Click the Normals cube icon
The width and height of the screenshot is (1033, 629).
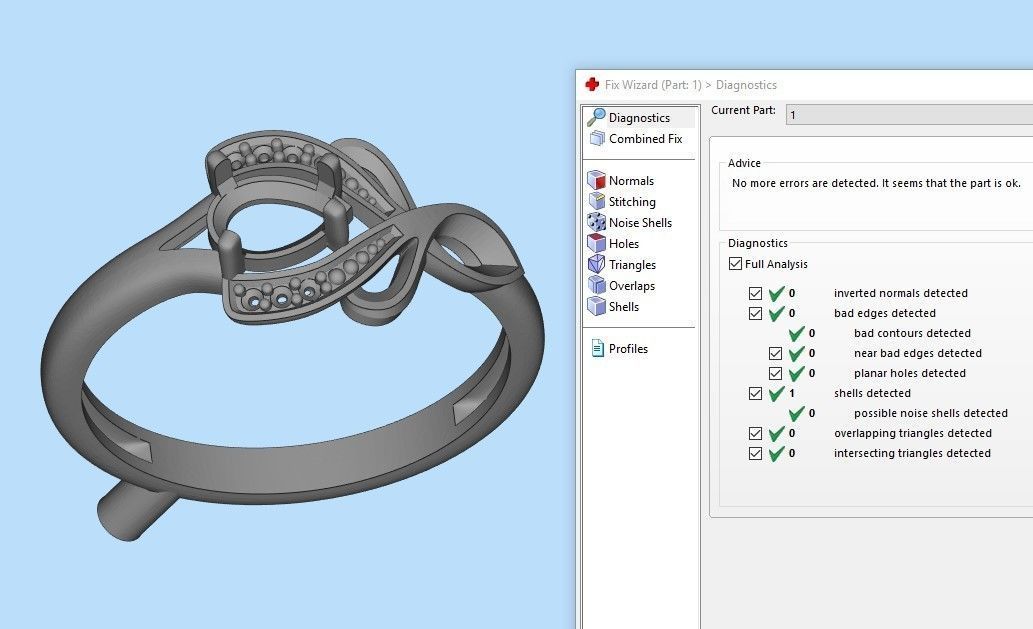596,180
